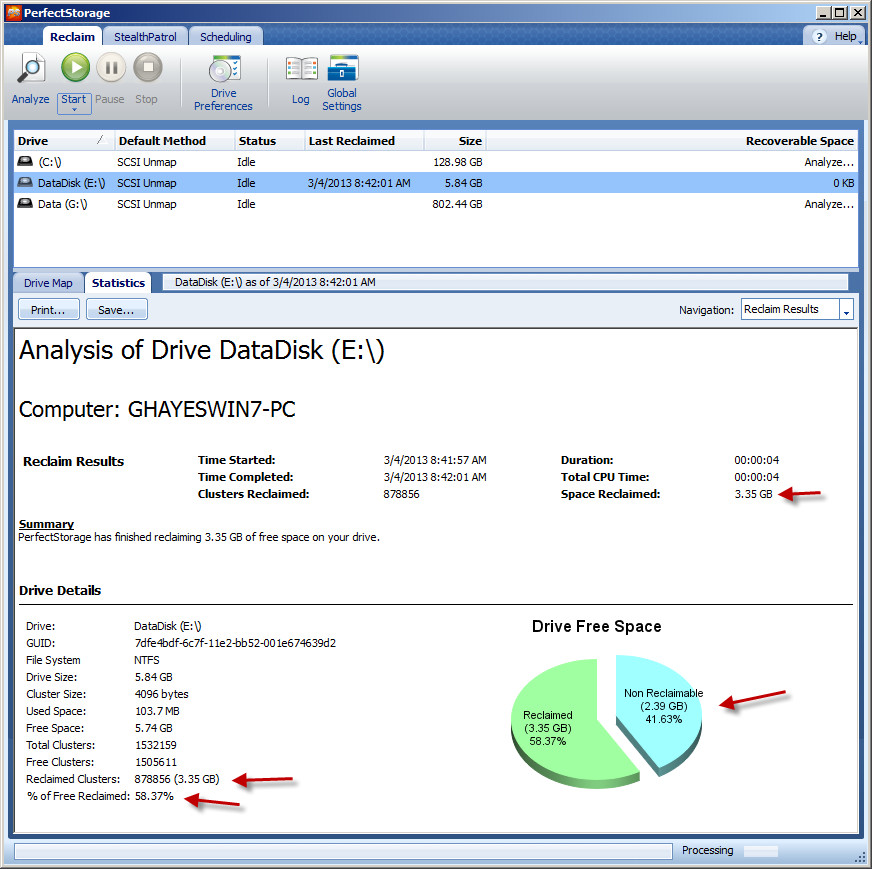Click the Total Clusters value 1532159
Image resolution: width=872 pixels, height=869 pixels.
(156, 745)
